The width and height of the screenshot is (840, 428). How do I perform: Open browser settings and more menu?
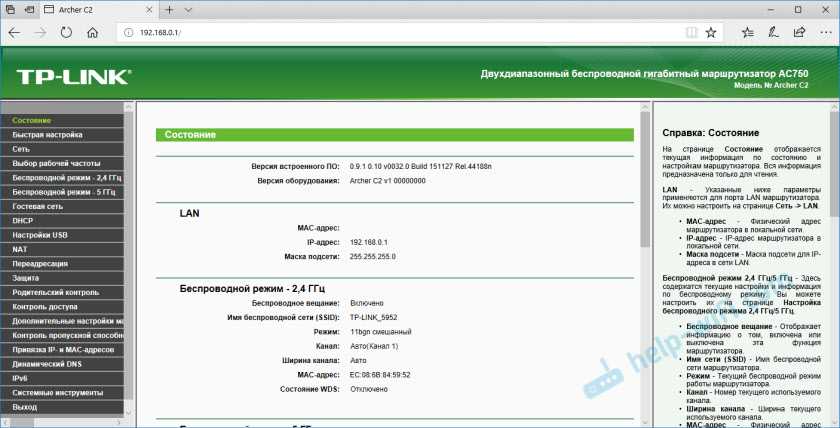pyautogui.click(x=826, y=33)
